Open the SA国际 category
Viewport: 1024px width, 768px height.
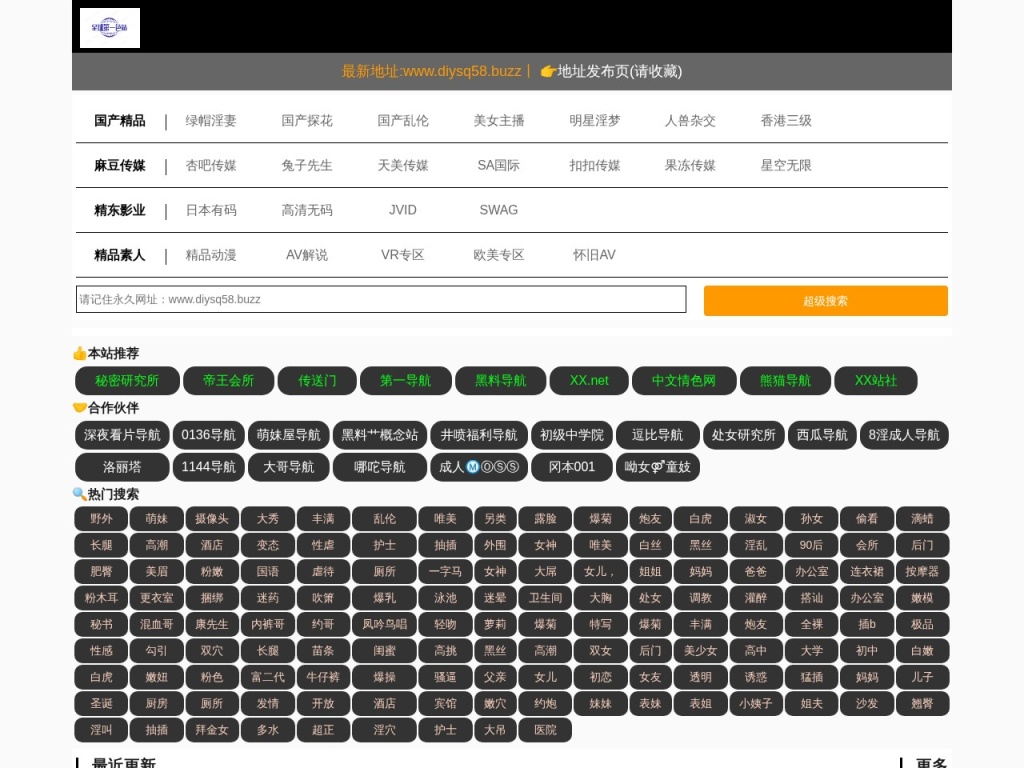pos(498,165)
